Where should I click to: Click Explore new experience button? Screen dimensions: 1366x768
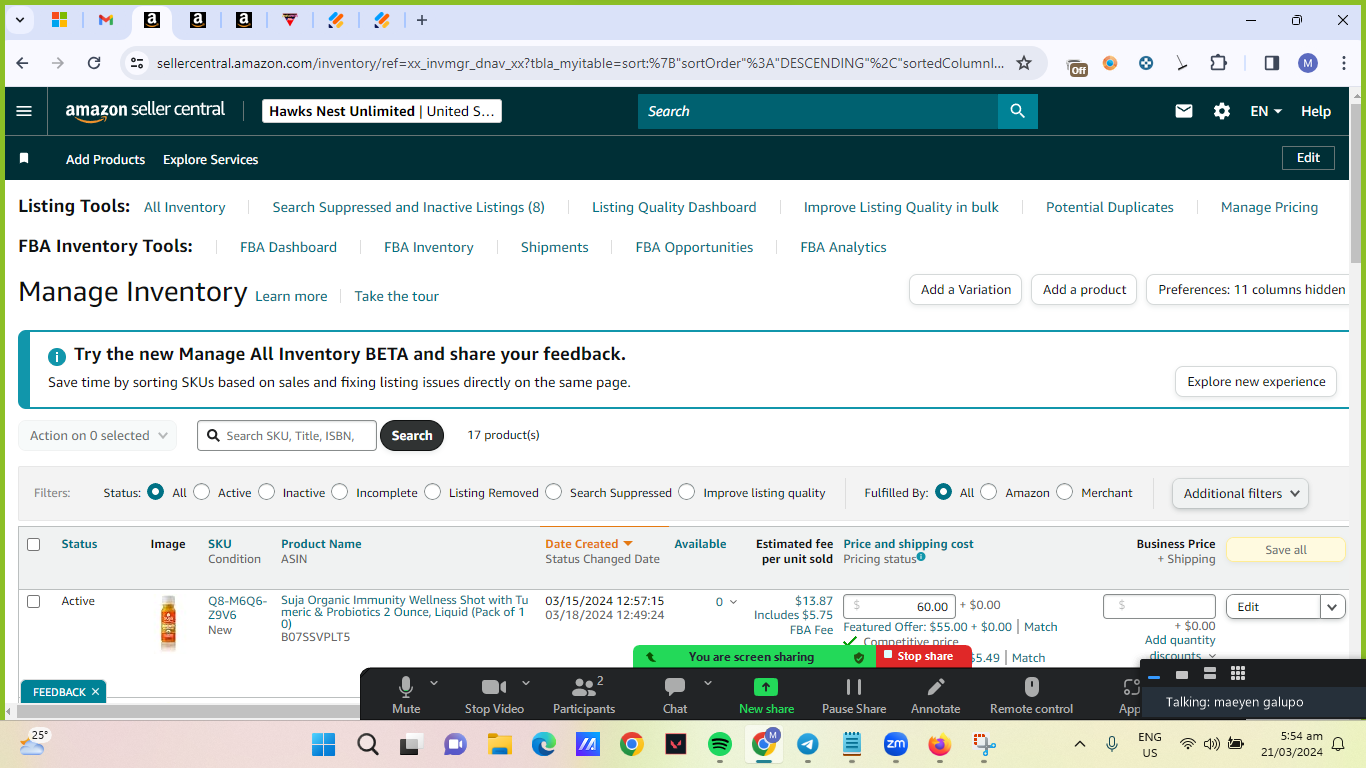pyautogui.click(x=1256, y=381)
